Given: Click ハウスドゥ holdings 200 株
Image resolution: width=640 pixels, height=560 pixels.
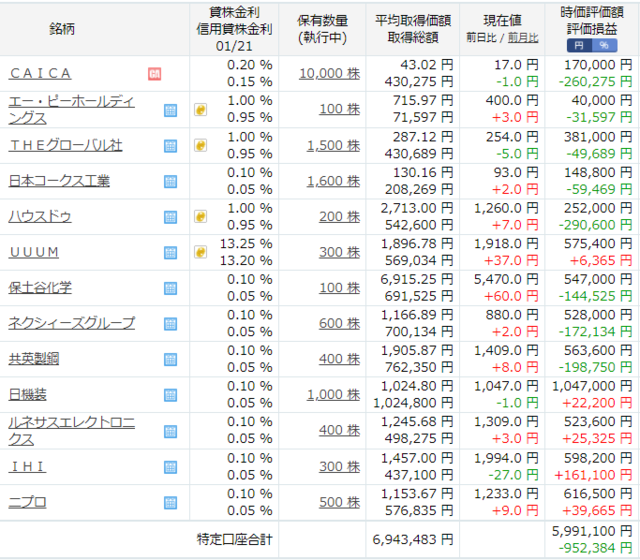Looking at the screenshot, I should click(340, 216).
